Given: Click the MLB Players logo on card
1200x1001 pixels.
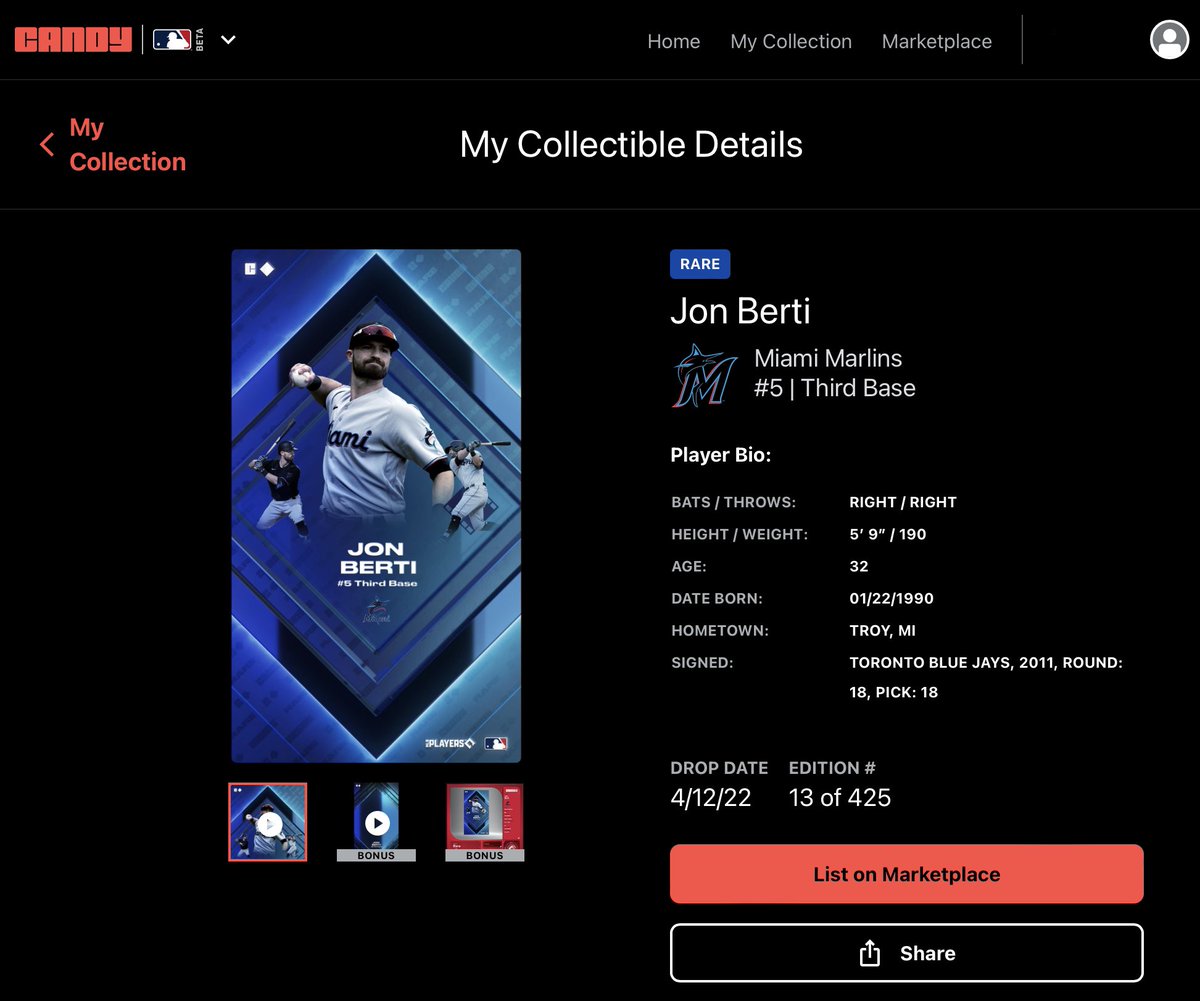Looking at the screenshot, I should coord(449,744).
